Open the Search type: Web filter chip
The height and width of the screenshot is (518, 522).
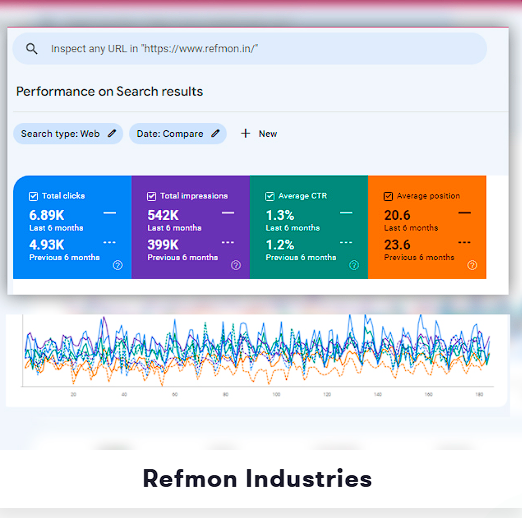pyautogui.click(x=68, y=134)
